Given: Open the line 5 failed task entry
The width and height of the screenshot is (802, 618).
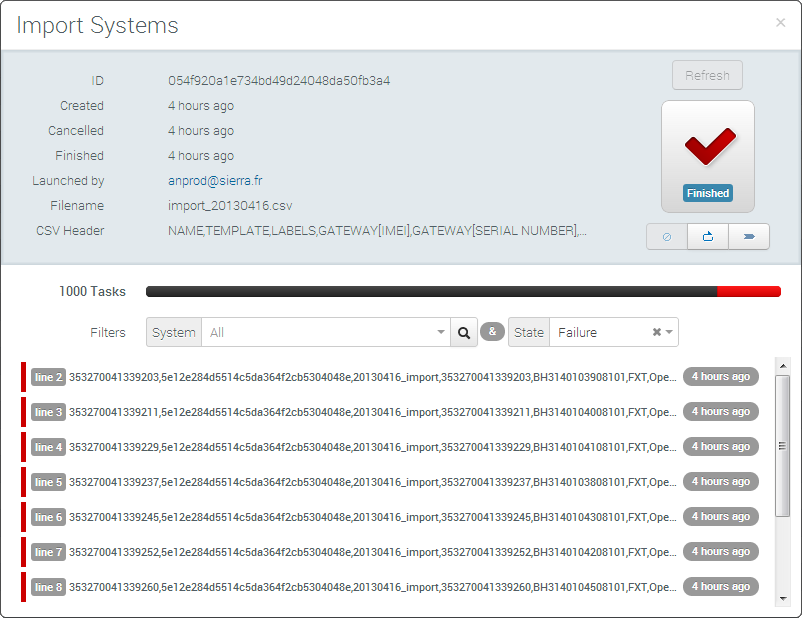Looking at the screenshot, I should point(372,482).
